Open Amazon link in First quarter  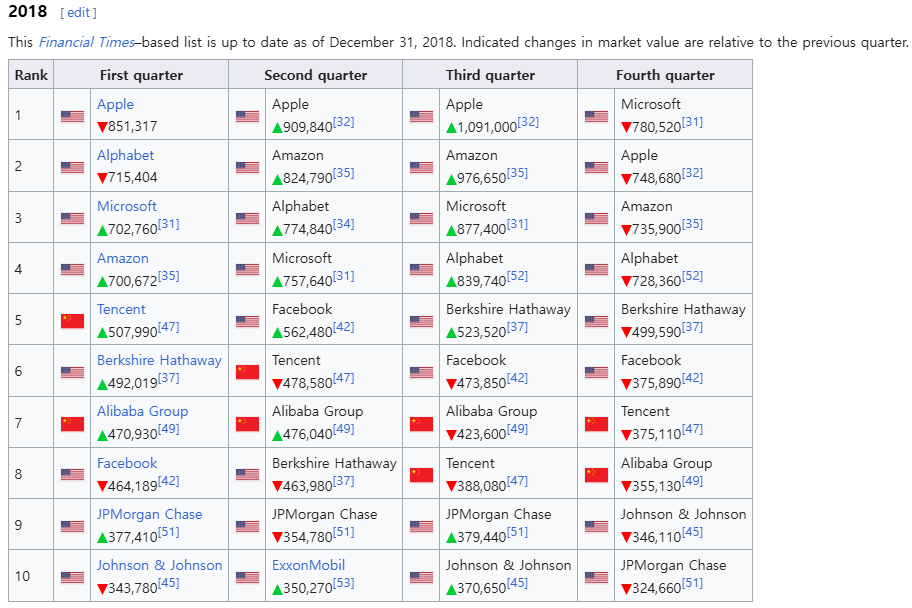123,258
